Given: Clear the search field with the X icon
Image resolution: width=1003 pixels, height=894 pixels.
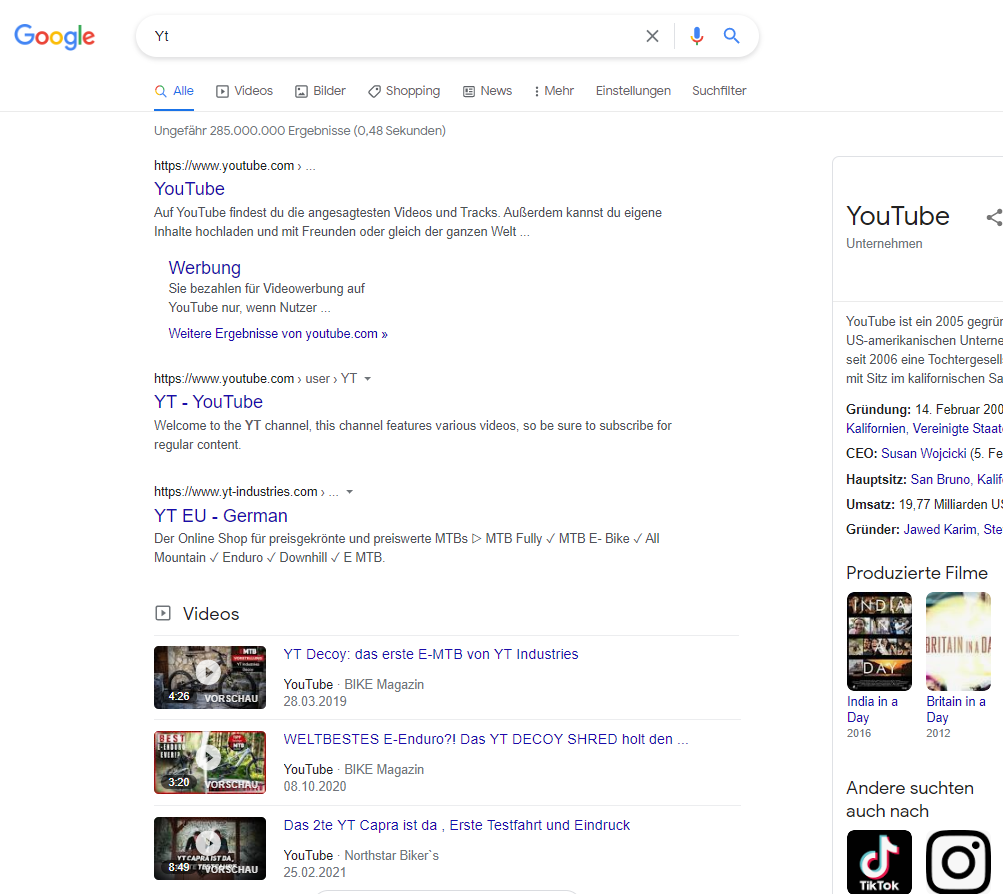Looking at the screenshot, I should (x=652, y=35).
